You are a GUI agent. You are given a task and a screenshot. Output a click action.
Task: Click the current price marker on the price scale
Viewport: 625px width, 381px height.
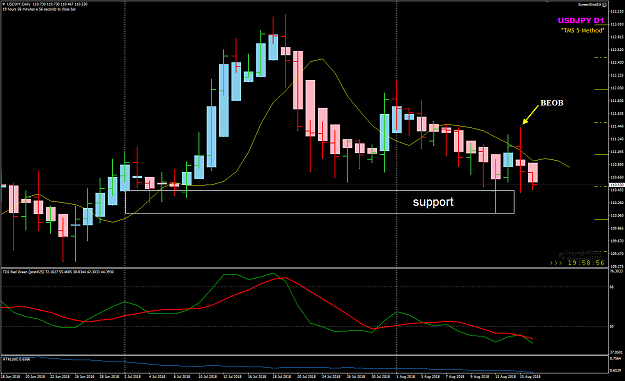(616, 185)
